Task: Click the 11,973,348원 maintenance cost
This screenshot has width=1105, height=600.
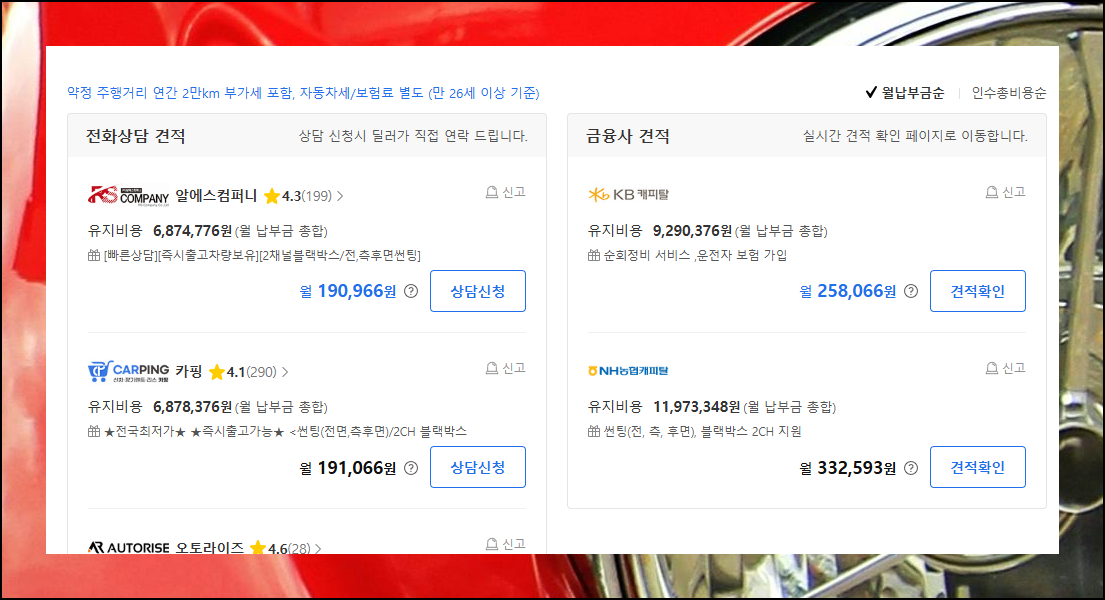Action: 697,407
